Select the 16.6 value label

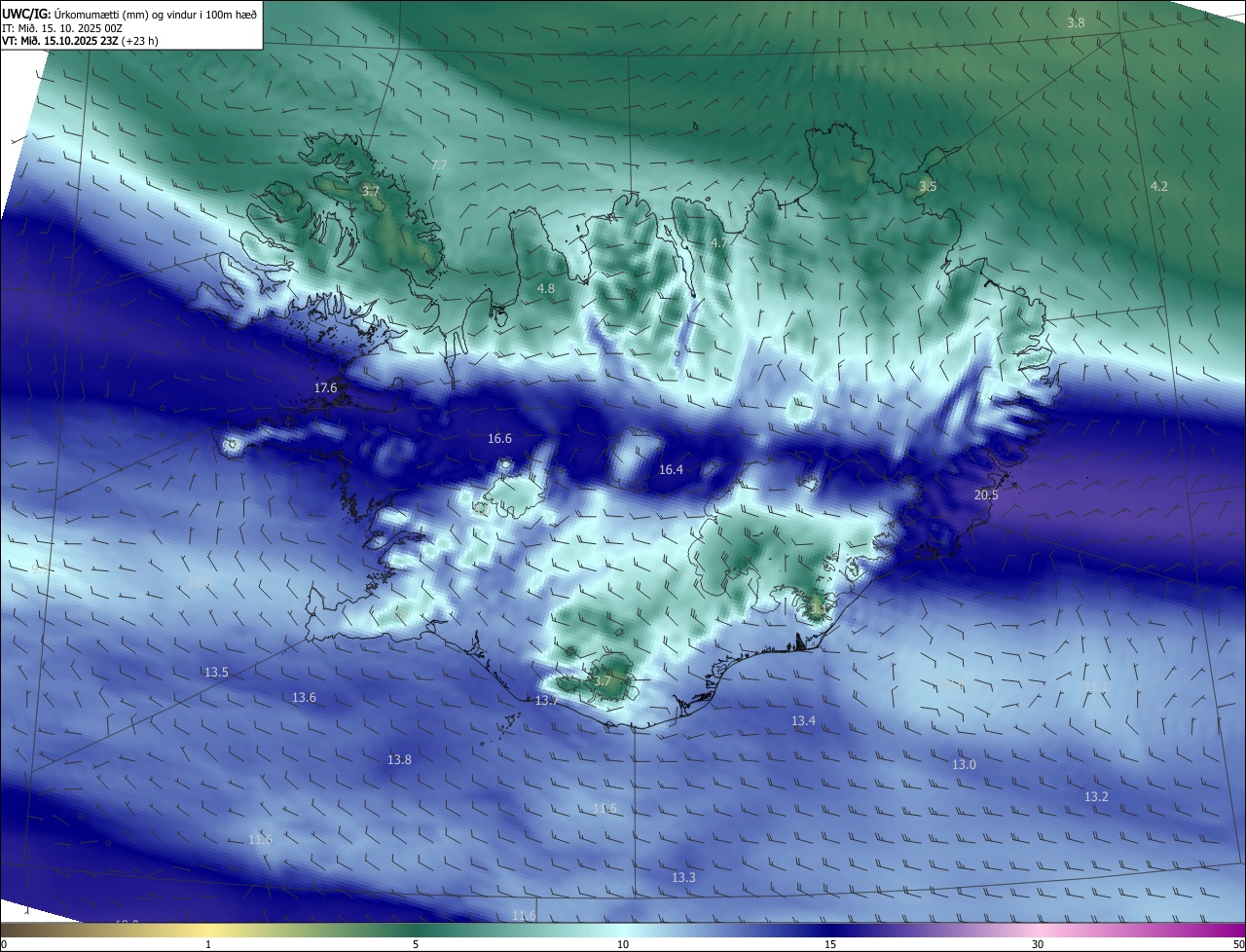pyautogui.click(x=499, y=439)
